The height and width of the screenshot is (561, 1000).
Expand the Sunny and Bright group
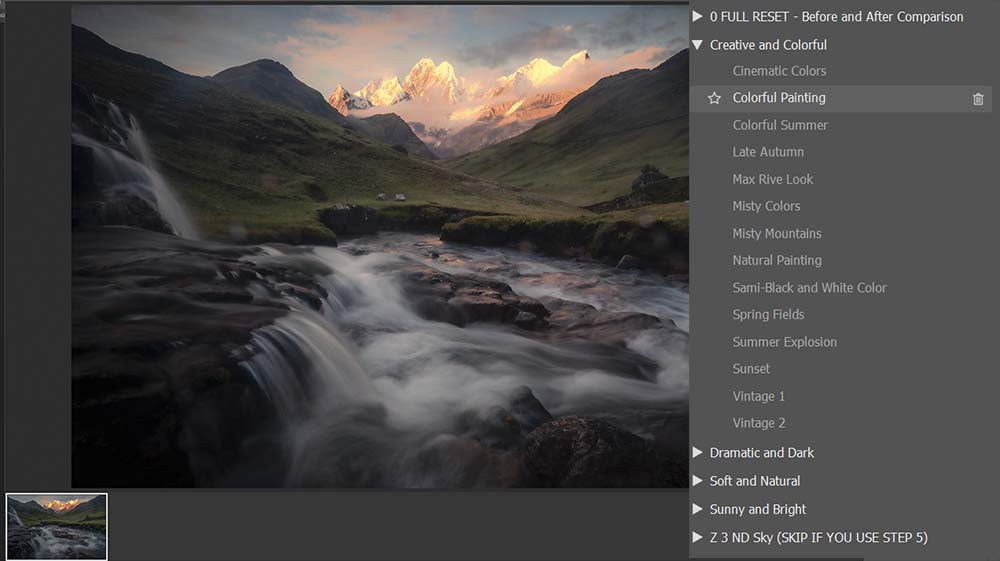coord(697,509)
